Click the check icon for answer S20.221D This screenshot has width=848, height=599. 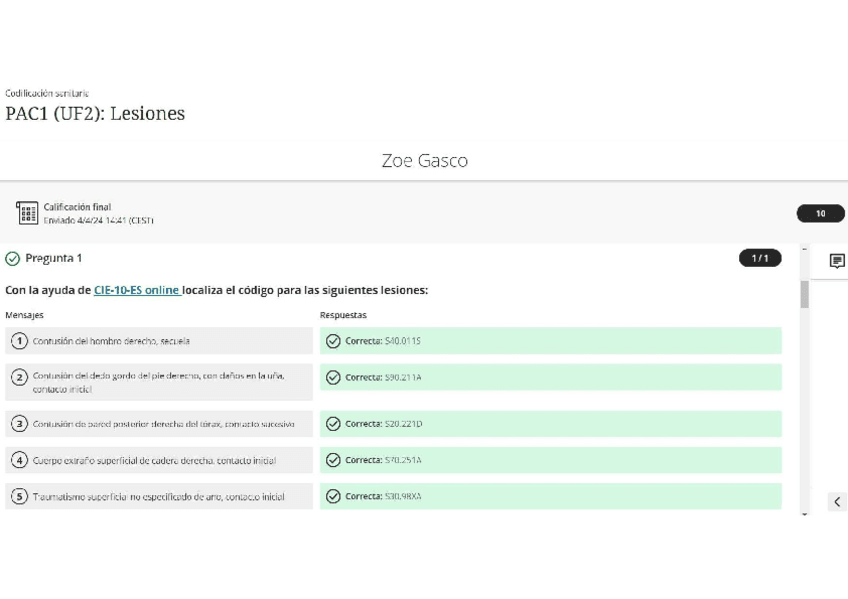pos(333,424)
